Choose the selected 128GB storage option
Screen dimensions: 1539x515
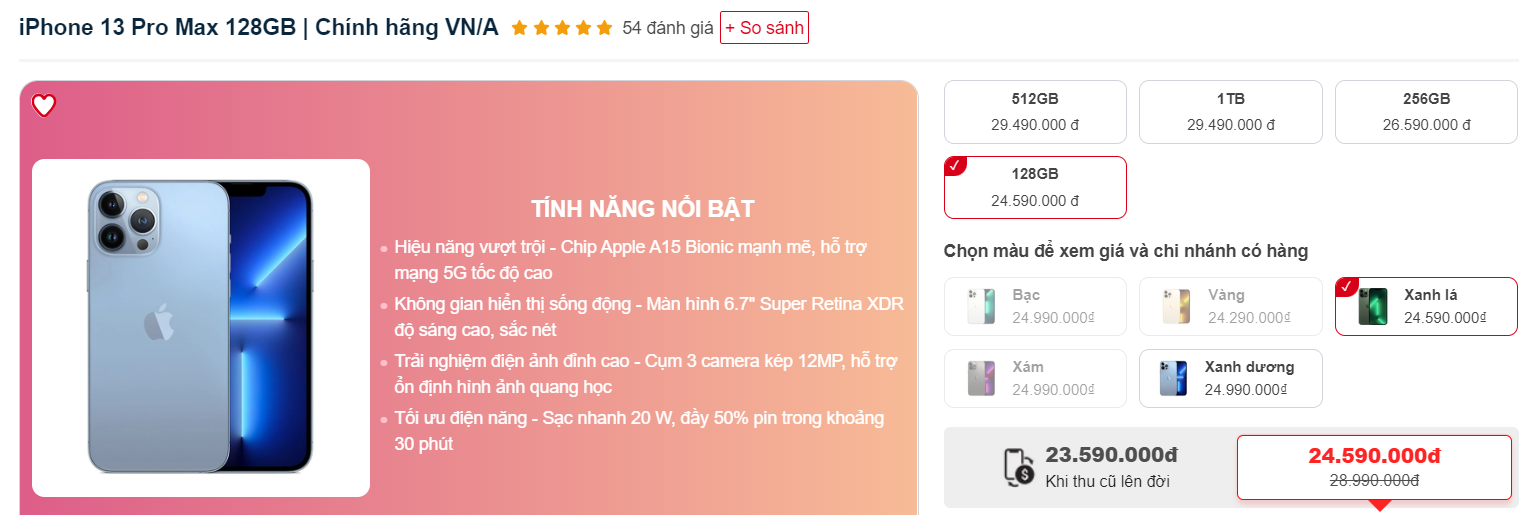(1035, 187)
